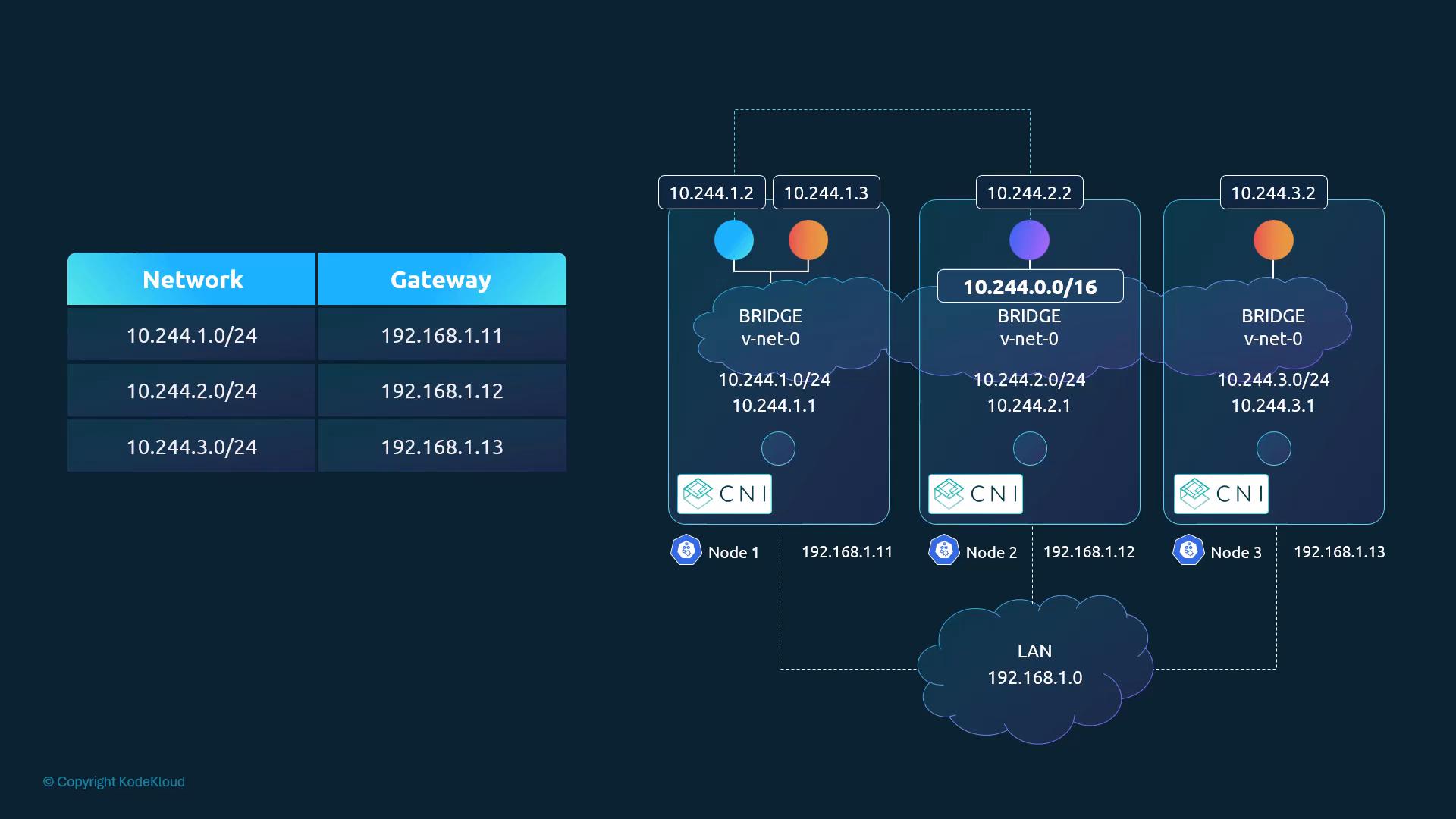Click the dark interface circle below 10.244.2.1

(1030, 449)
